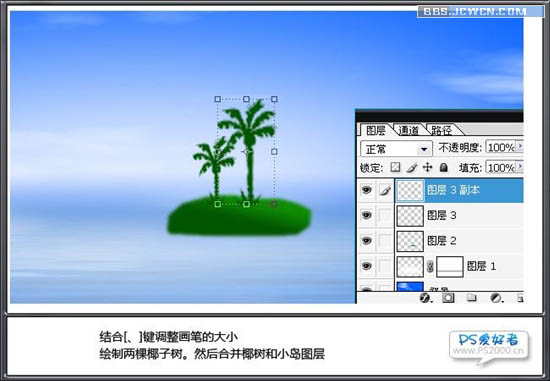Hide the 图层 3 layer
Screen dimensions: 550x381
point(367,215)
